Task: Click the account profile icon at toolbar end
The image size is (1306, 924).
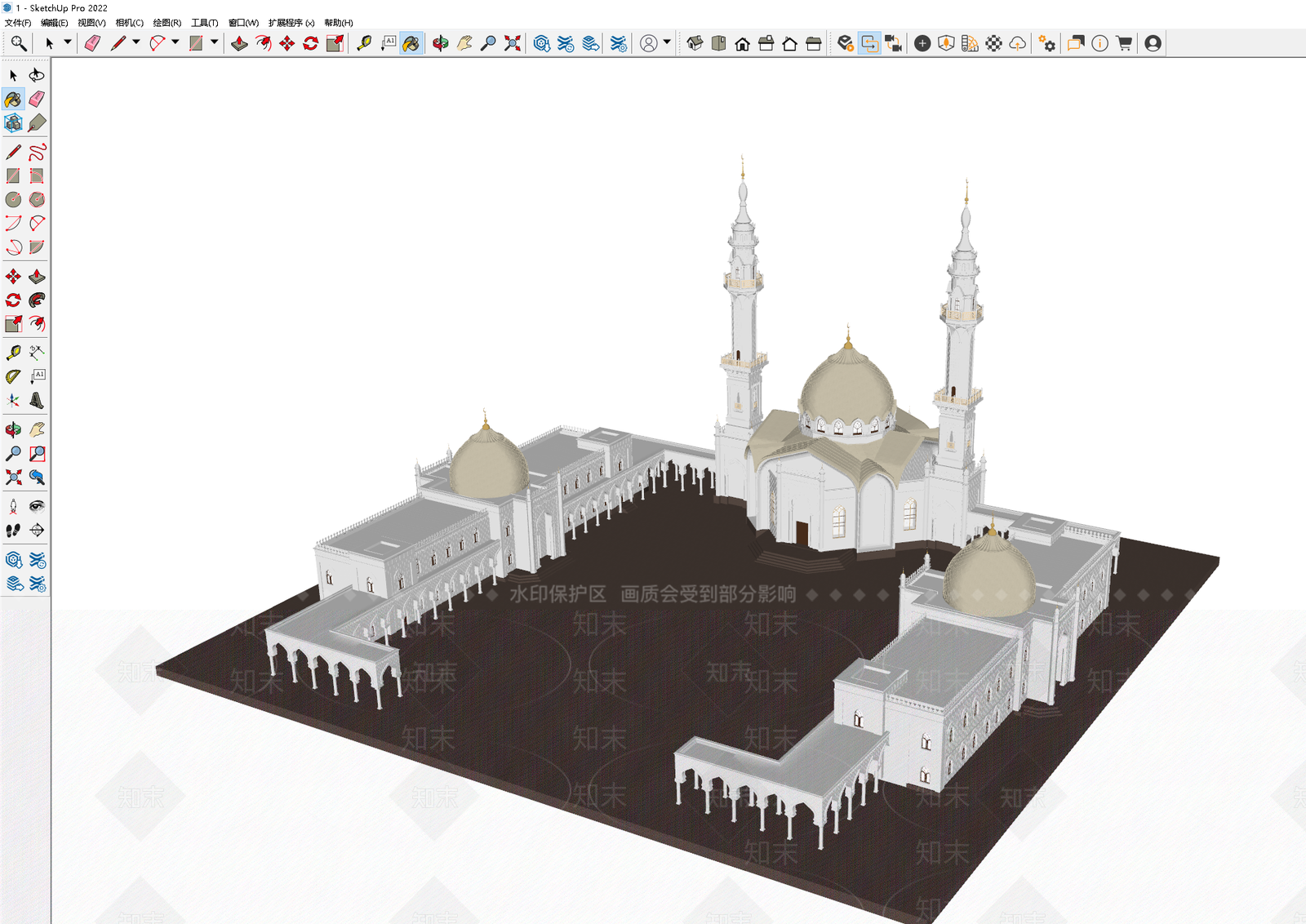Action: coord(1153,43)
